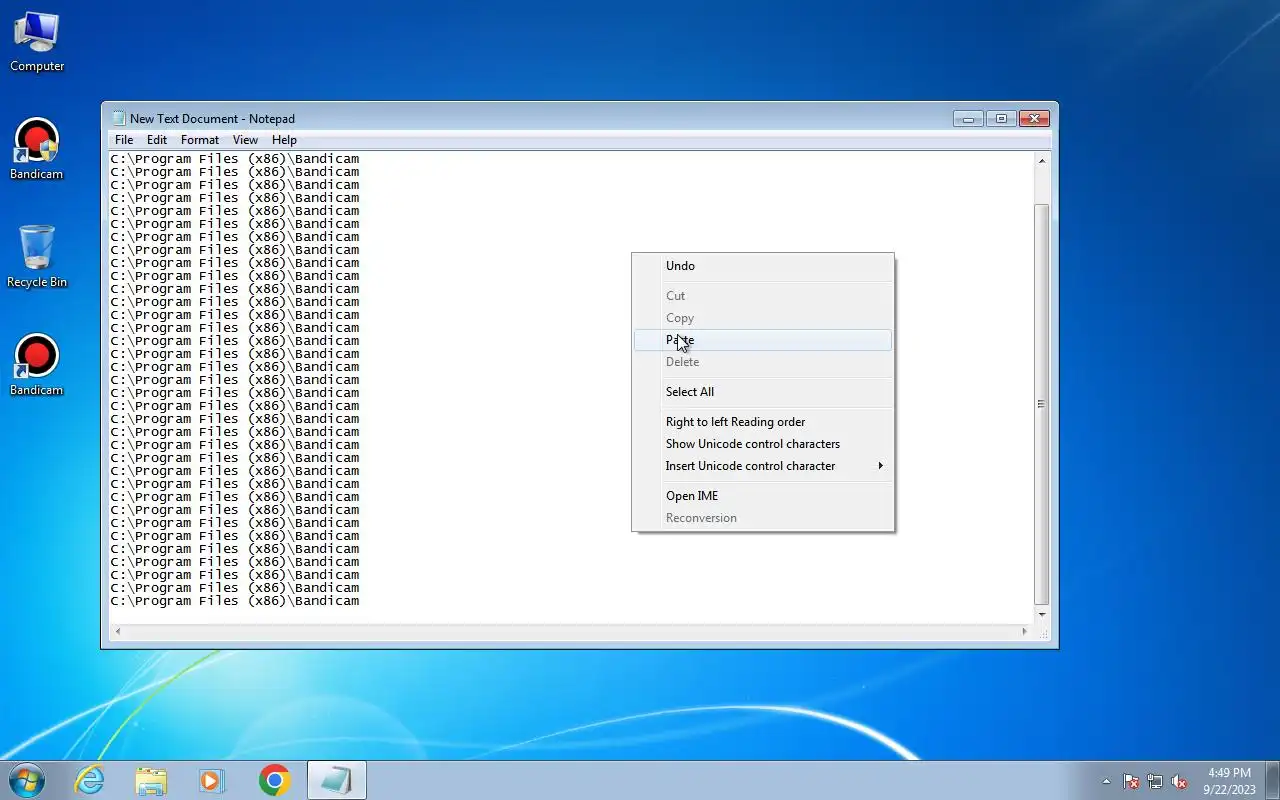Viewport: 1280px width, 800px height.
Task: Open the Windows Start menu
Action: tap(27, 780)
